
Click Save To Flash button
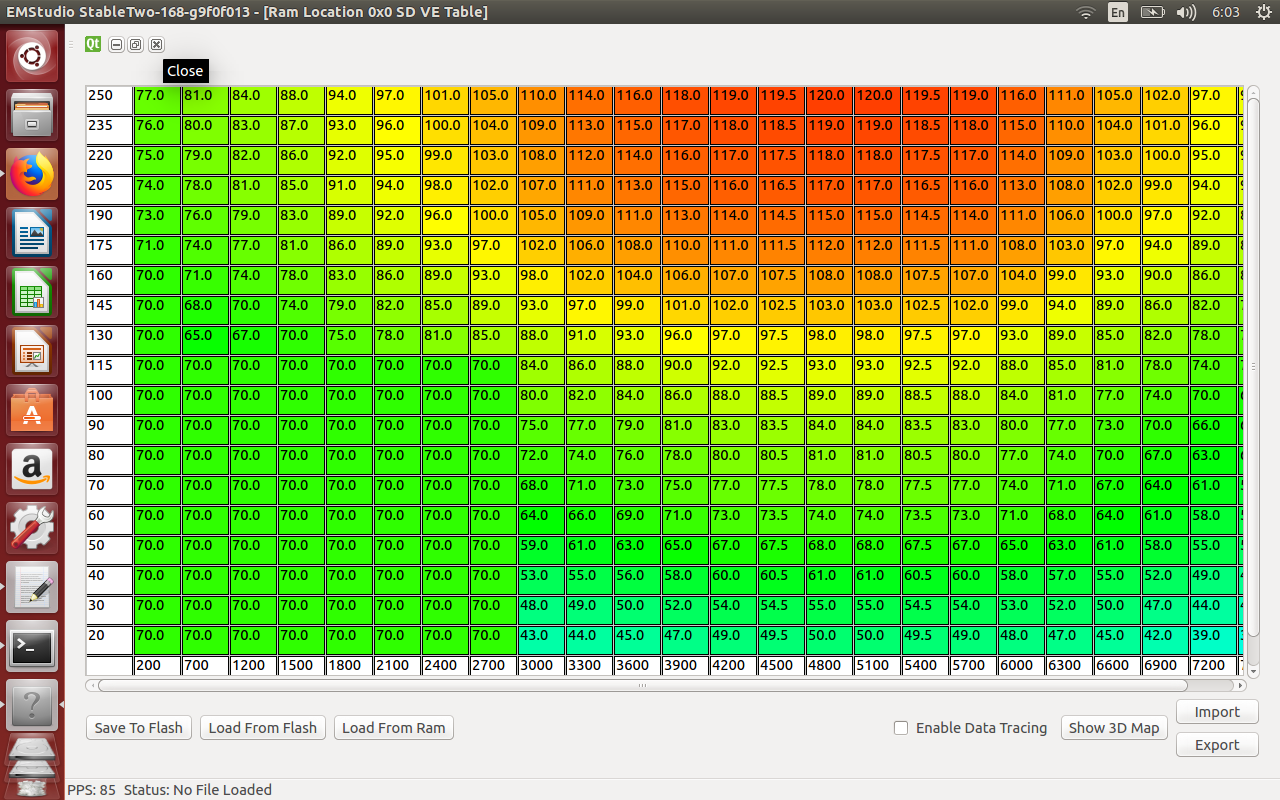[138, 728]
